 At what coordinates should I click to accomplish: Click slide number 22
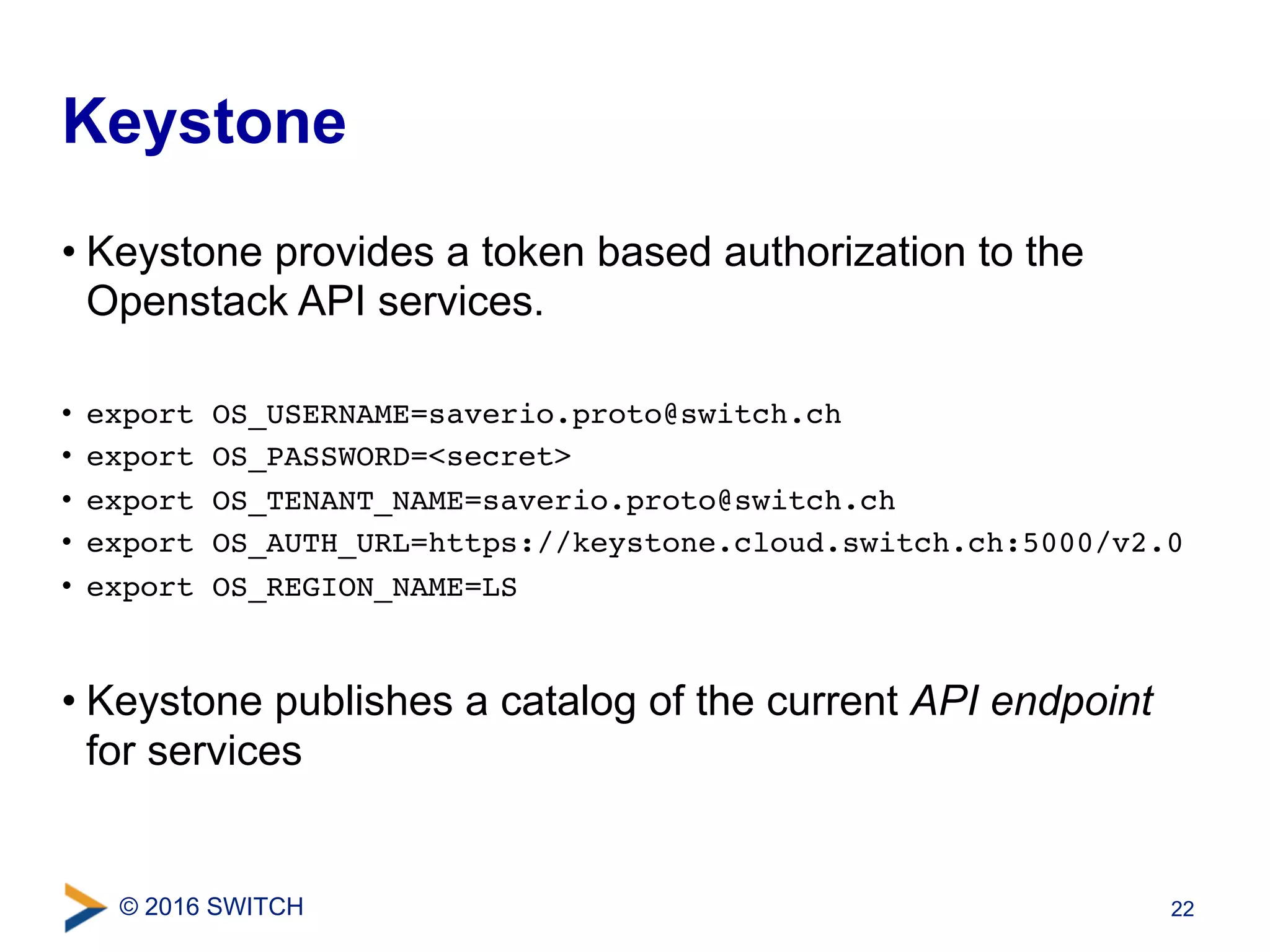1182,909
